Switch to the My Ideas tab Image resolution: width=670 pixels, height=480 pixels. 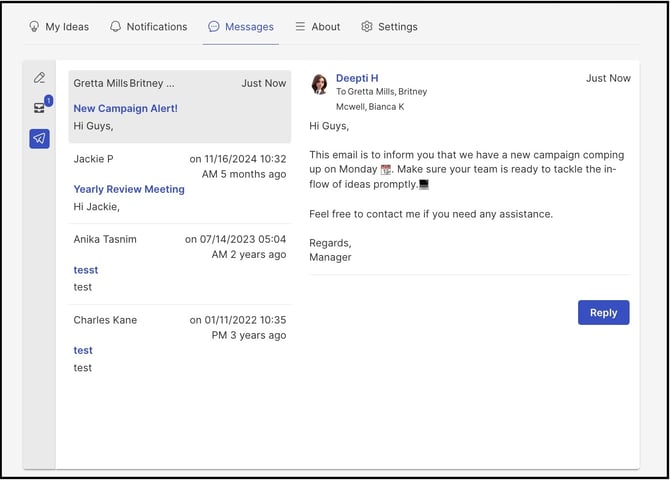pos(59,27)
